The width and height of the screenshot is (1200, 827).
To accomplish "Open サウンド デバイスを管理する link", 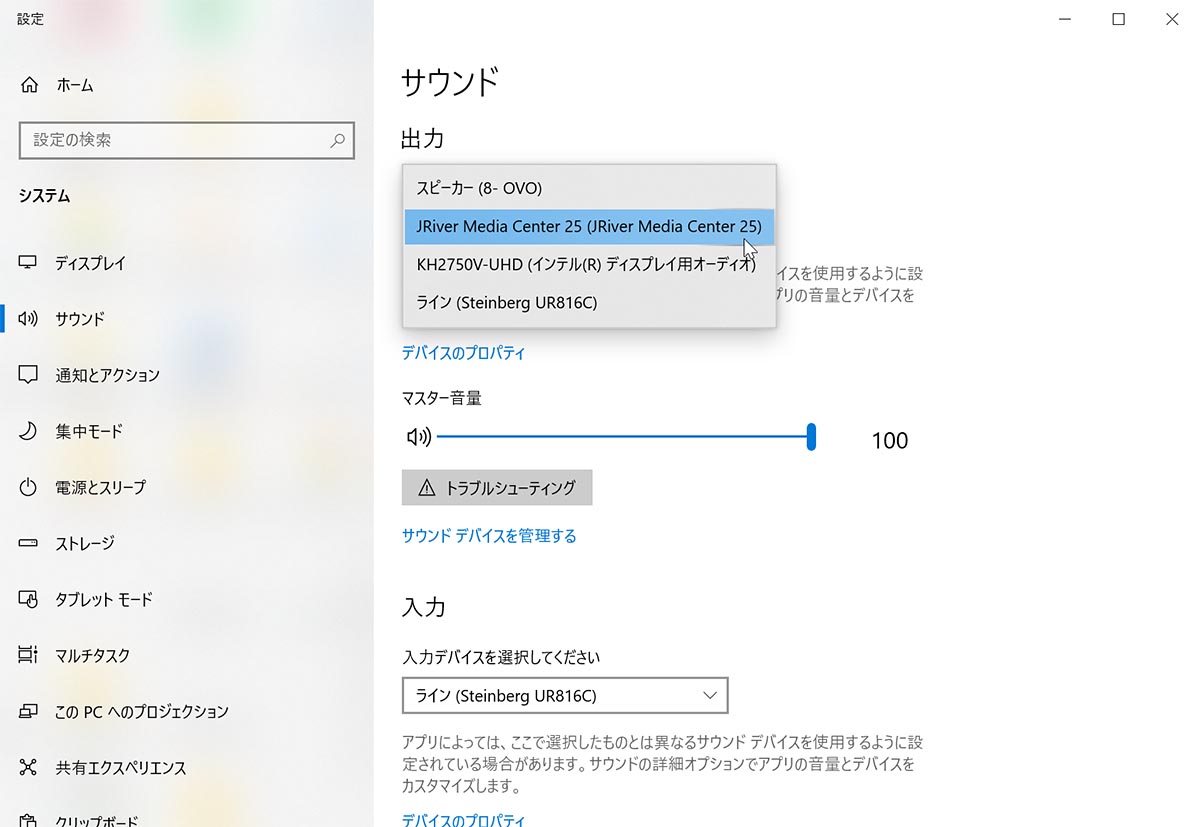I will click(x=487, y=536).
